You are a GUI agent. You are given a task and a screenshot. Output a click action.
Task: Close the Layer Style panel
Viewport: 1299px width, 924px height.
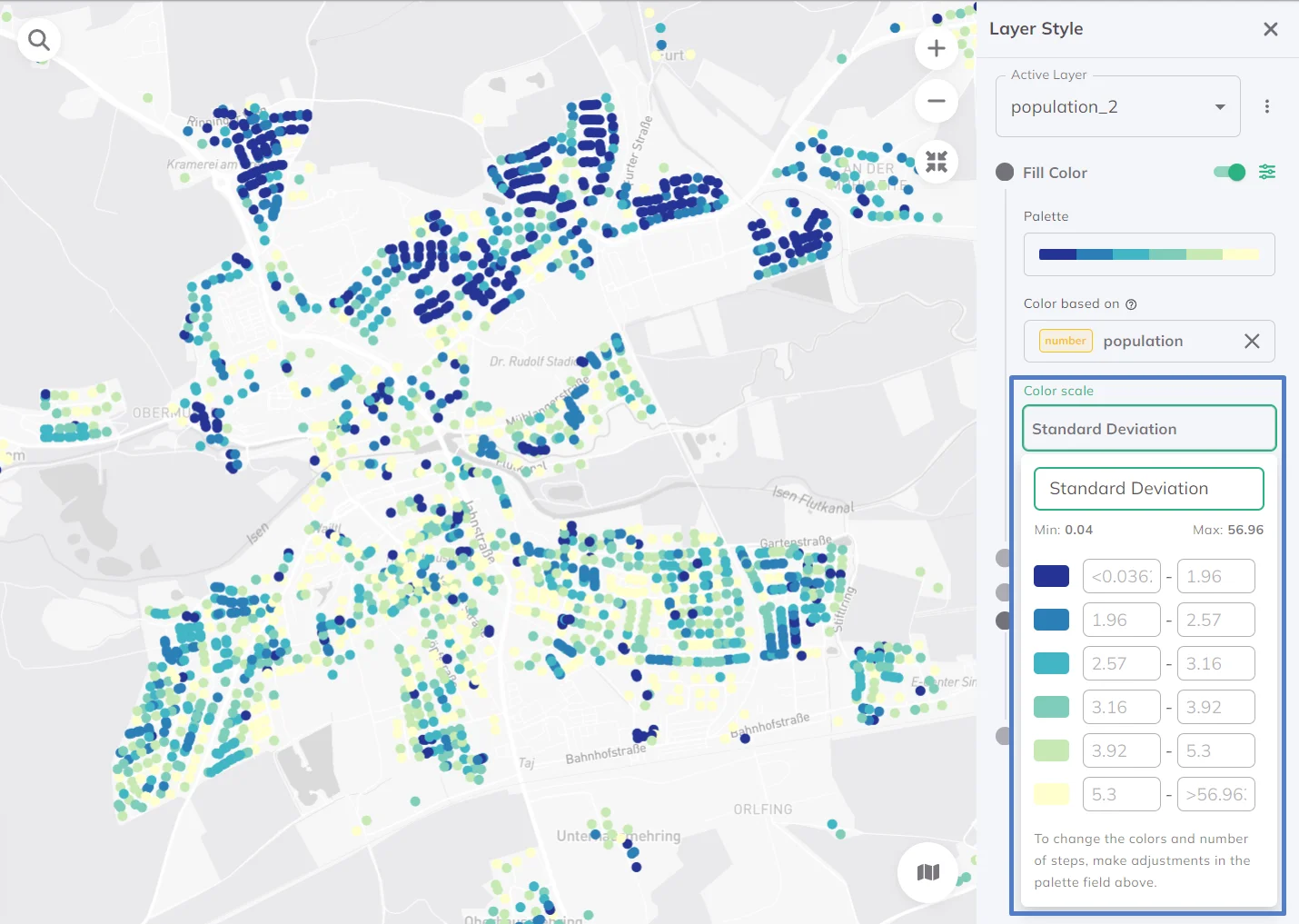click(x=1271, y=29)
